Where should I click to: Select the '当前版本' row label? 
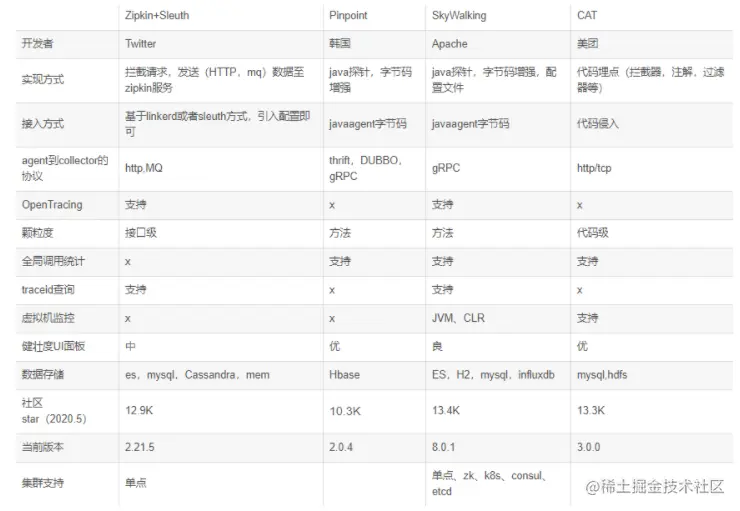(42, 447)
